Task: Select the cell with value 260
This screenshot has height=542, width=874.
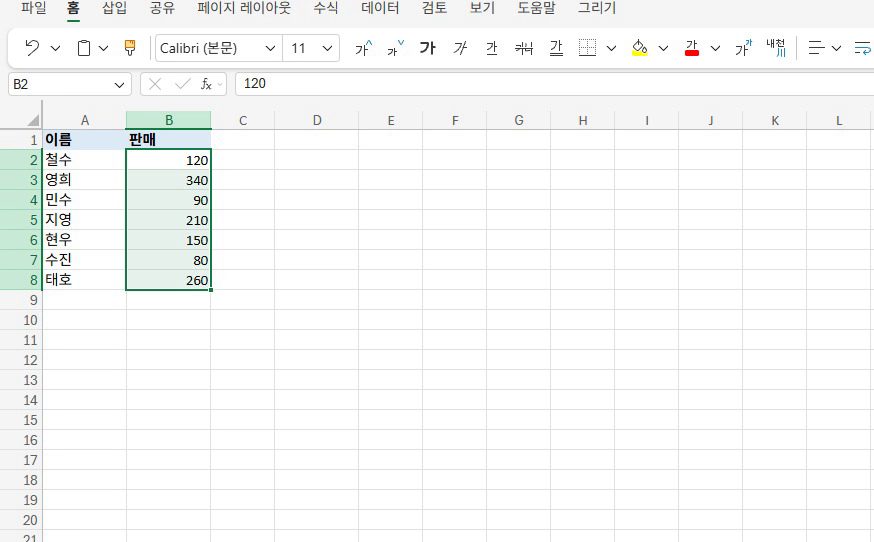Action: [x=169, y=280]
